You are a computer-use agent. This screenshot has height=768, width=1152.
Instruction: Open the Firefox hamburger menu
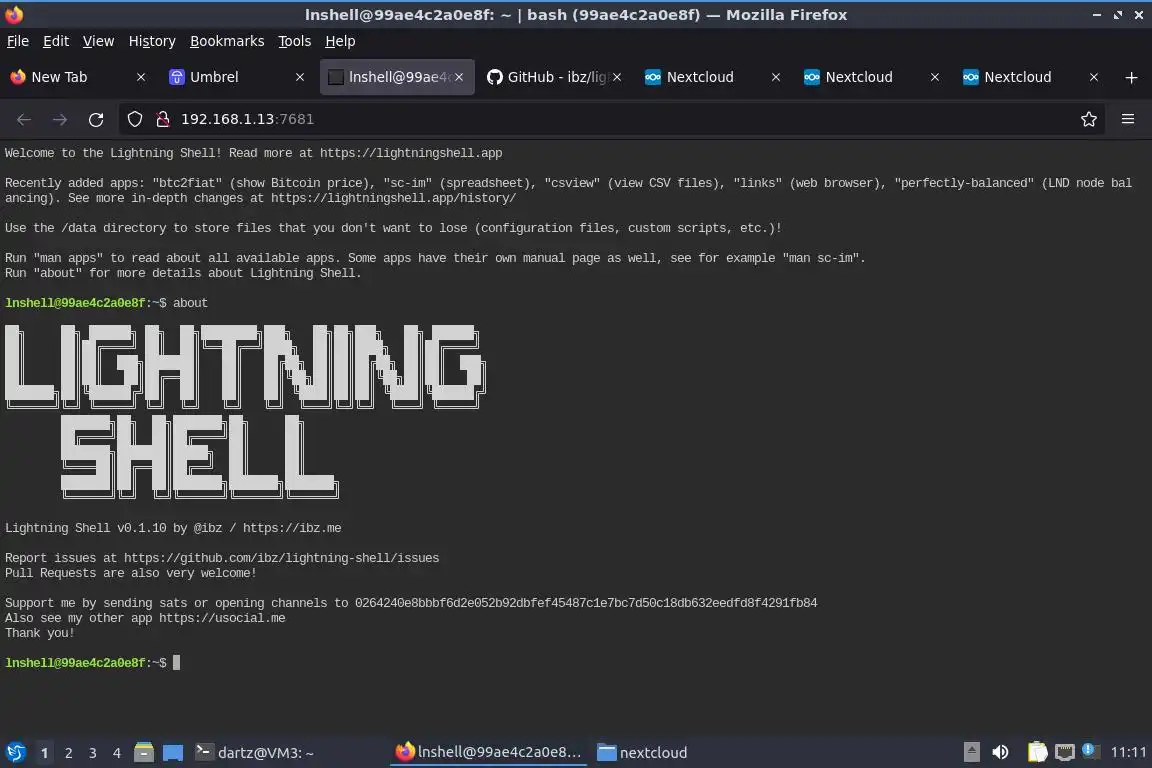(x=1128, y=119)
